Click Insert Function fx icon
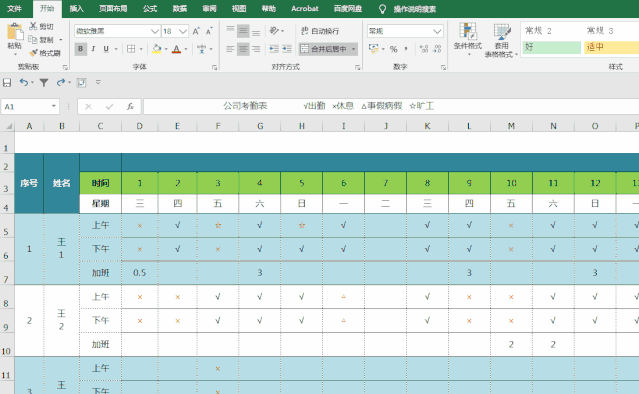The image size is (639, 394). (130, 107)
